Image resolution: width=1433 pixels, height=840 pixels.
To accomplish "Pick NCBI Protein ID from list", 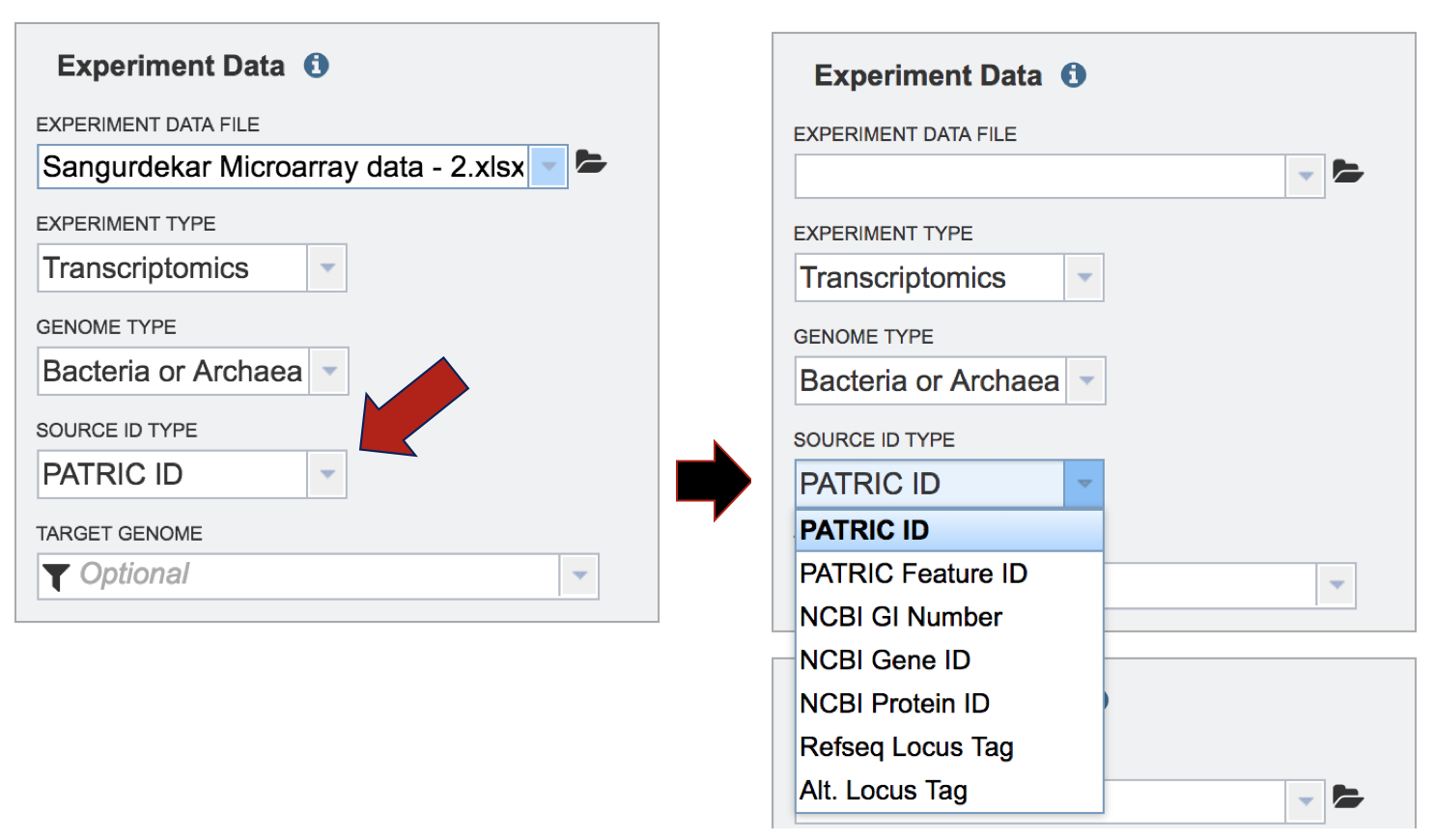I will pos(895,704).
